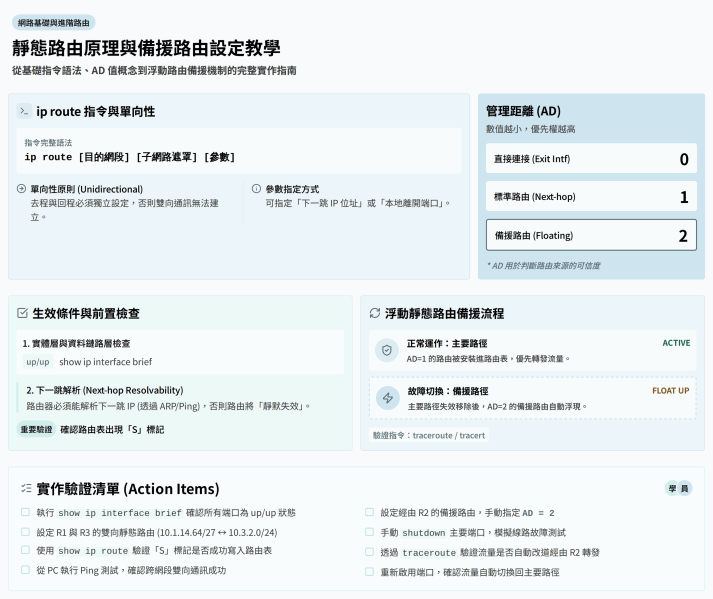The width and height of the screenshot is (713, 599).
Task: Check the R1 與 R3 雙向靜態路由 task
Action: tap(25, 532)
